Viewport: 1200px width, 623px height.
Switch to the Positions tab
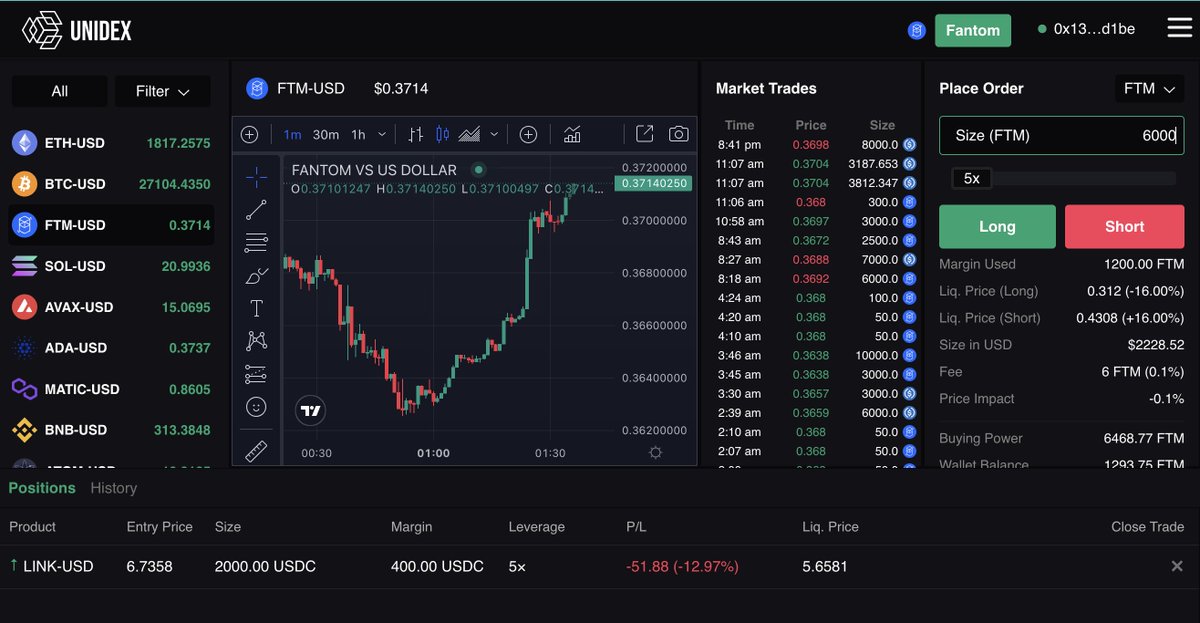tap(42, 488)
